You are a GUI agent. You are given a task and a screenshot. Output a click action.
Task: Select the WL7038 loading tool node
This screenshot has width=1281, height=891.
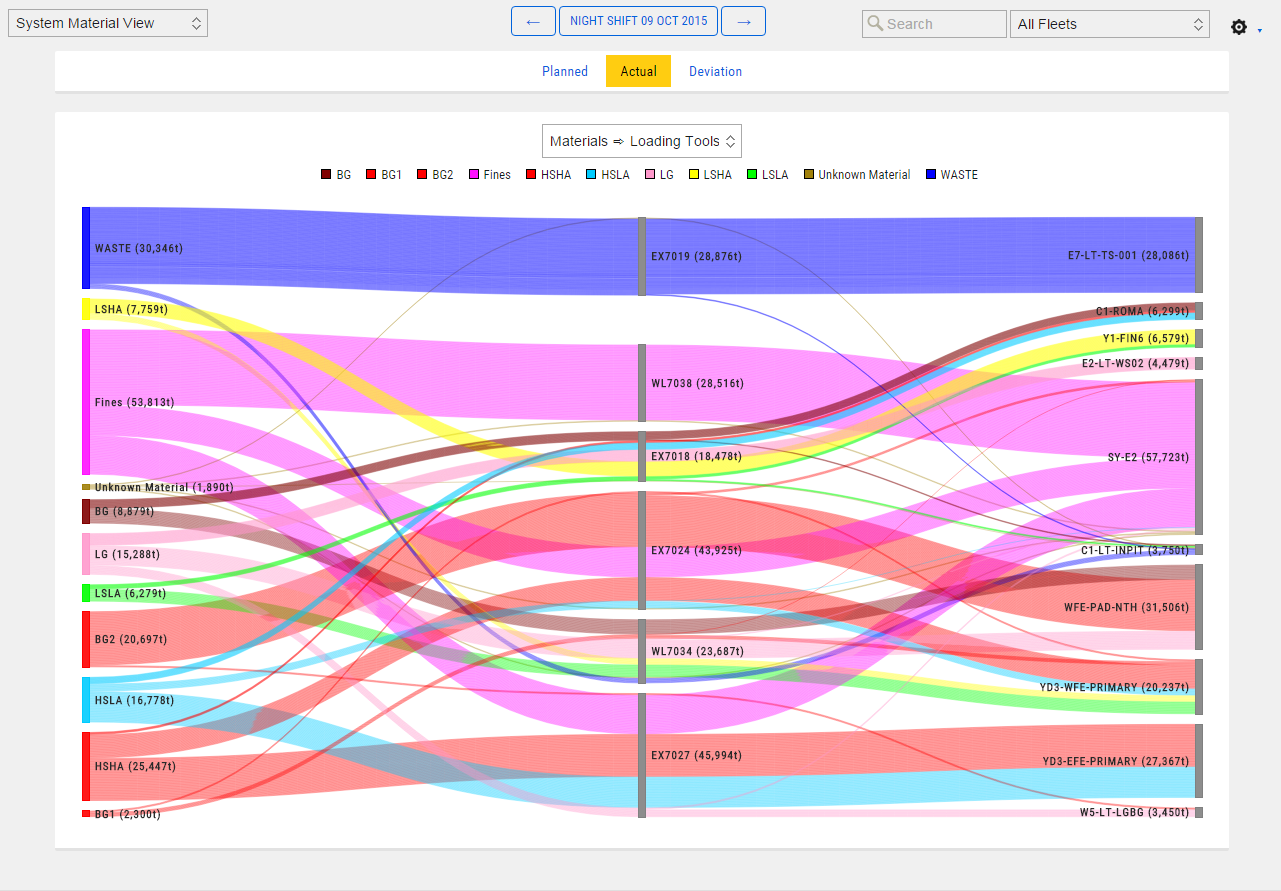pos(641,383)
